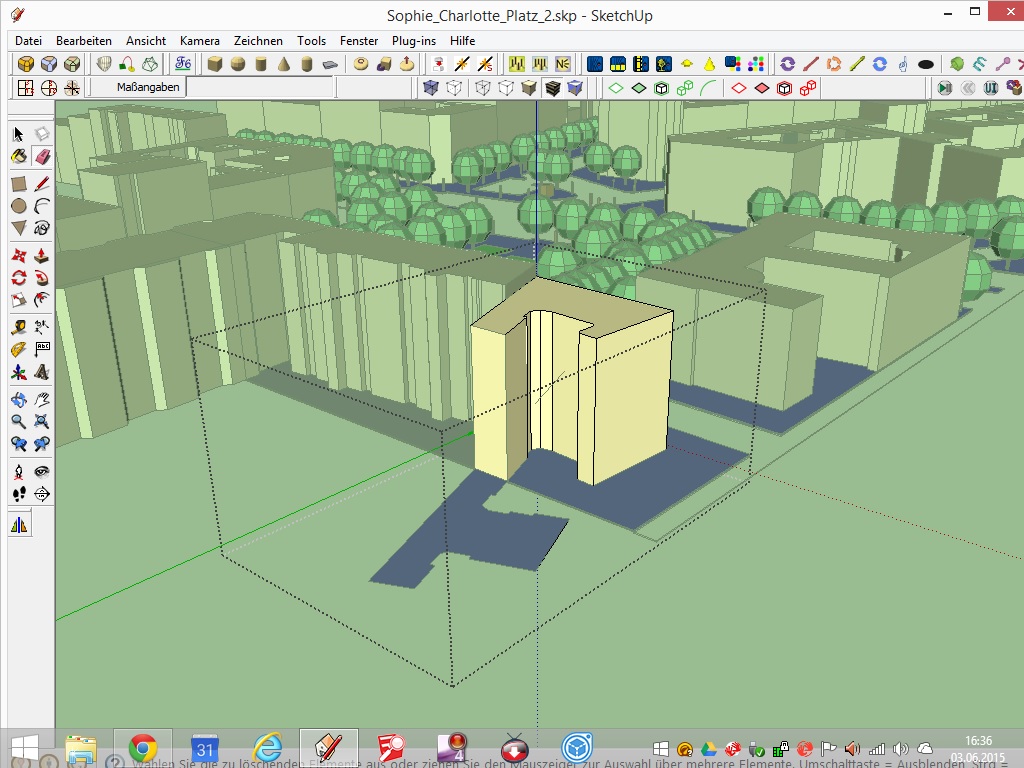Open the Plug-ins menu
The image size is (1024, 768).
pyautogui.click(x=413, y=41)
